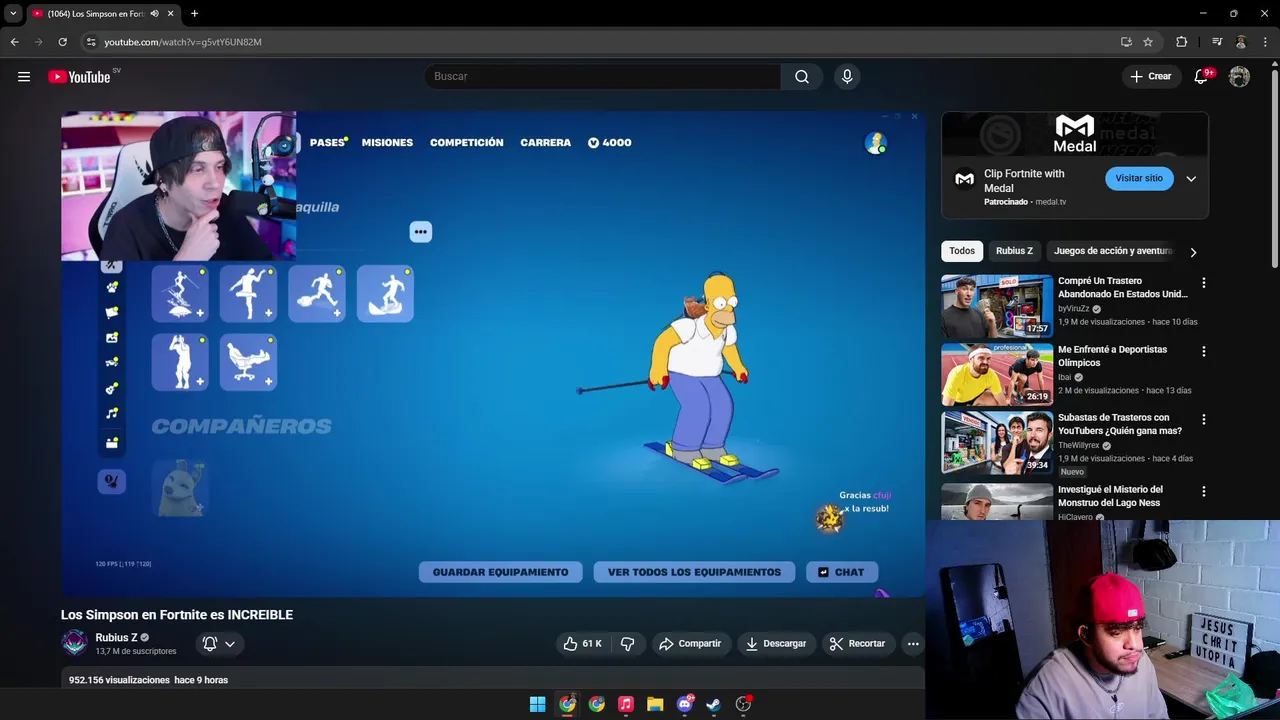The height and width of the screenshot is (720, 1280).
Task: Click the TheWillyrex channel name
Action: [x=1079, y=445]
